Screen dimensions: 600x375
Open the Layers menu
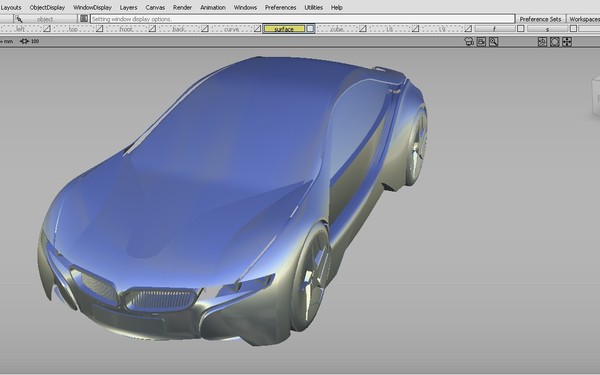tap(128, 7)
